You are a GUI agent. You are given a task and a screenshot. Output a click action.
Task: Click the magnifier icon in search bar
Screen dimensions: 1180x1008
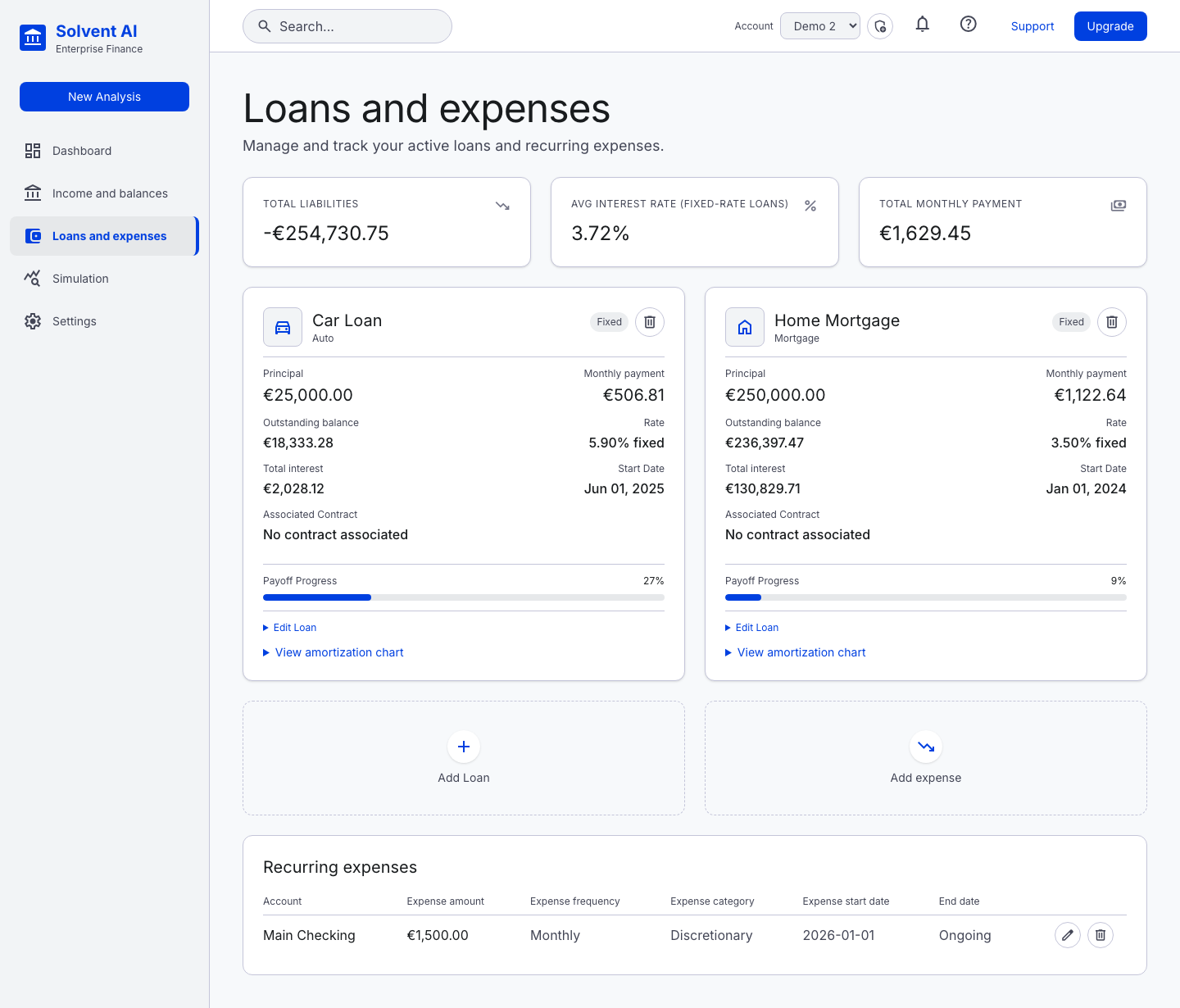coord(265,26)
